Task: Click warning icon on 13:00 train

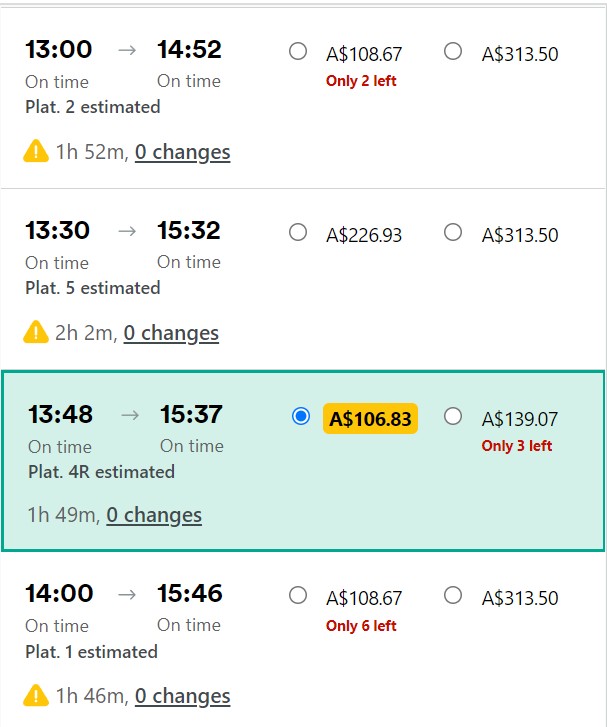Action: click(36, 152)
